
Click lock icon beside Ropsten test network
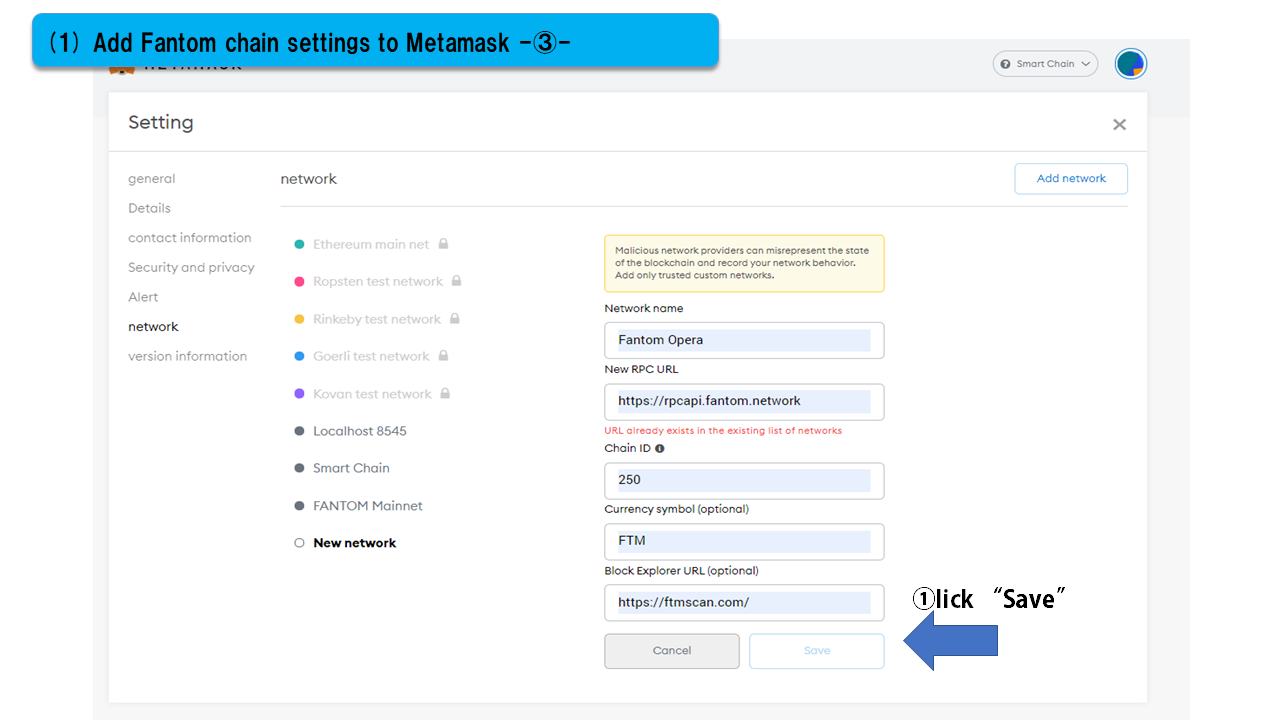456,281
